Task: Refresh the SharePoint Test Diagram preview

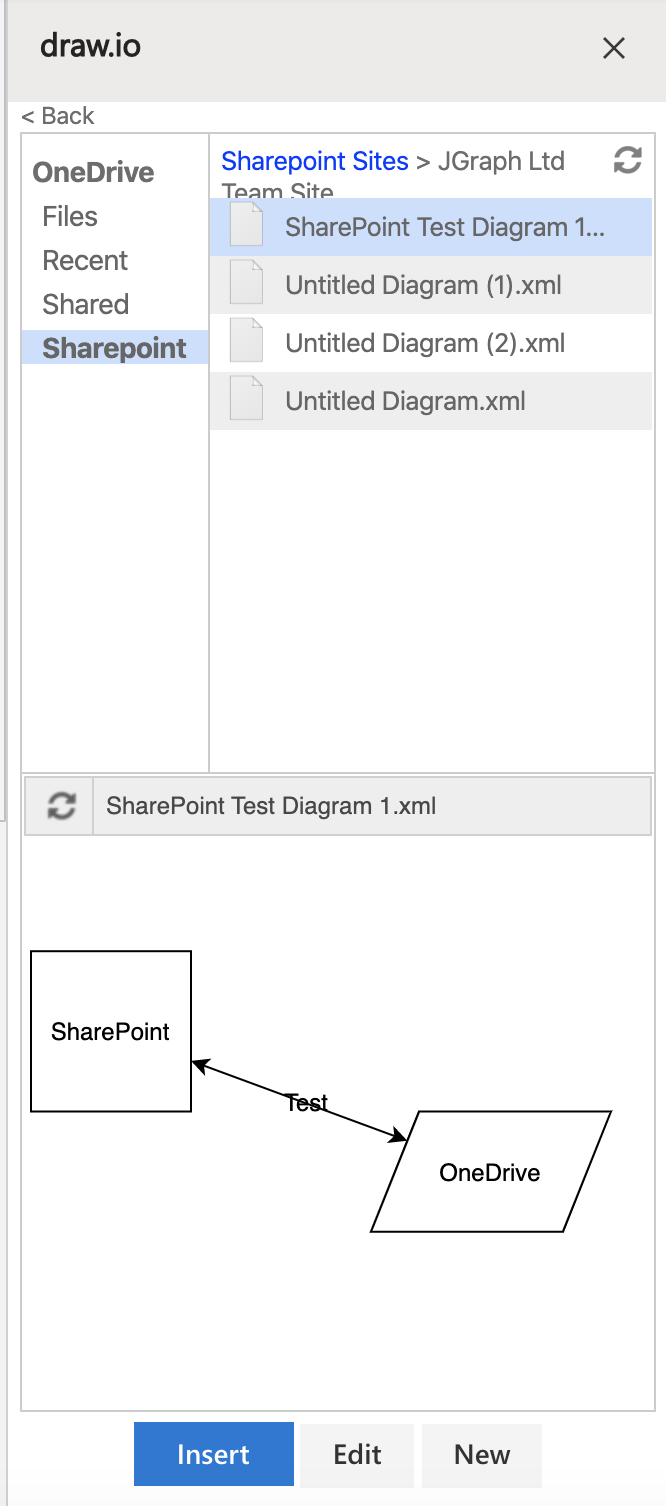Action: (58, 805)
